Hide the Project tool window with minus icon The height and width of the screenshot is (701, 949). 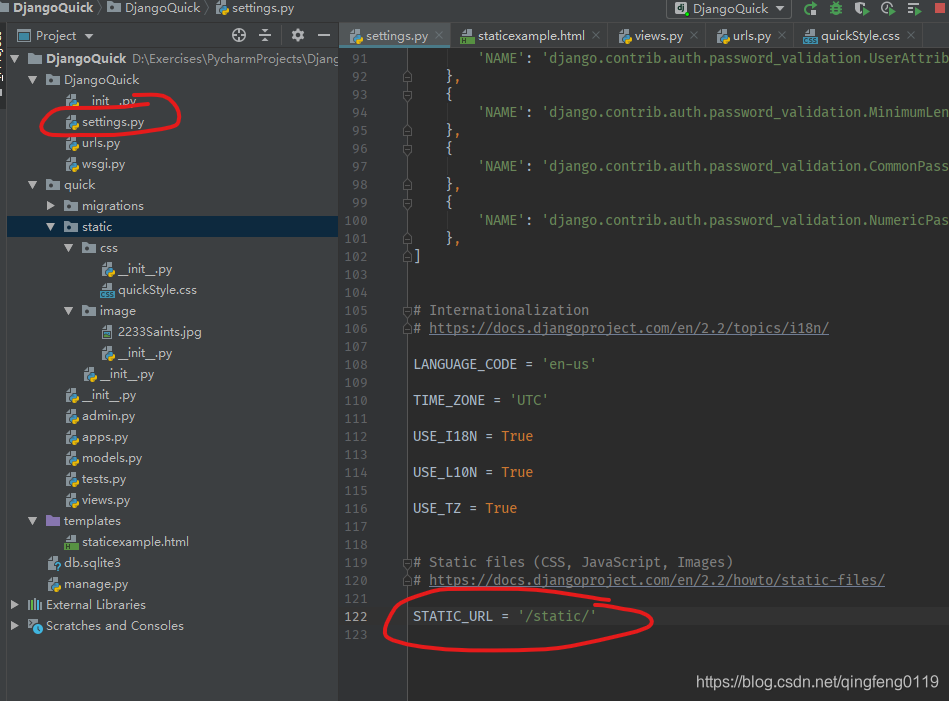(324, 36)
